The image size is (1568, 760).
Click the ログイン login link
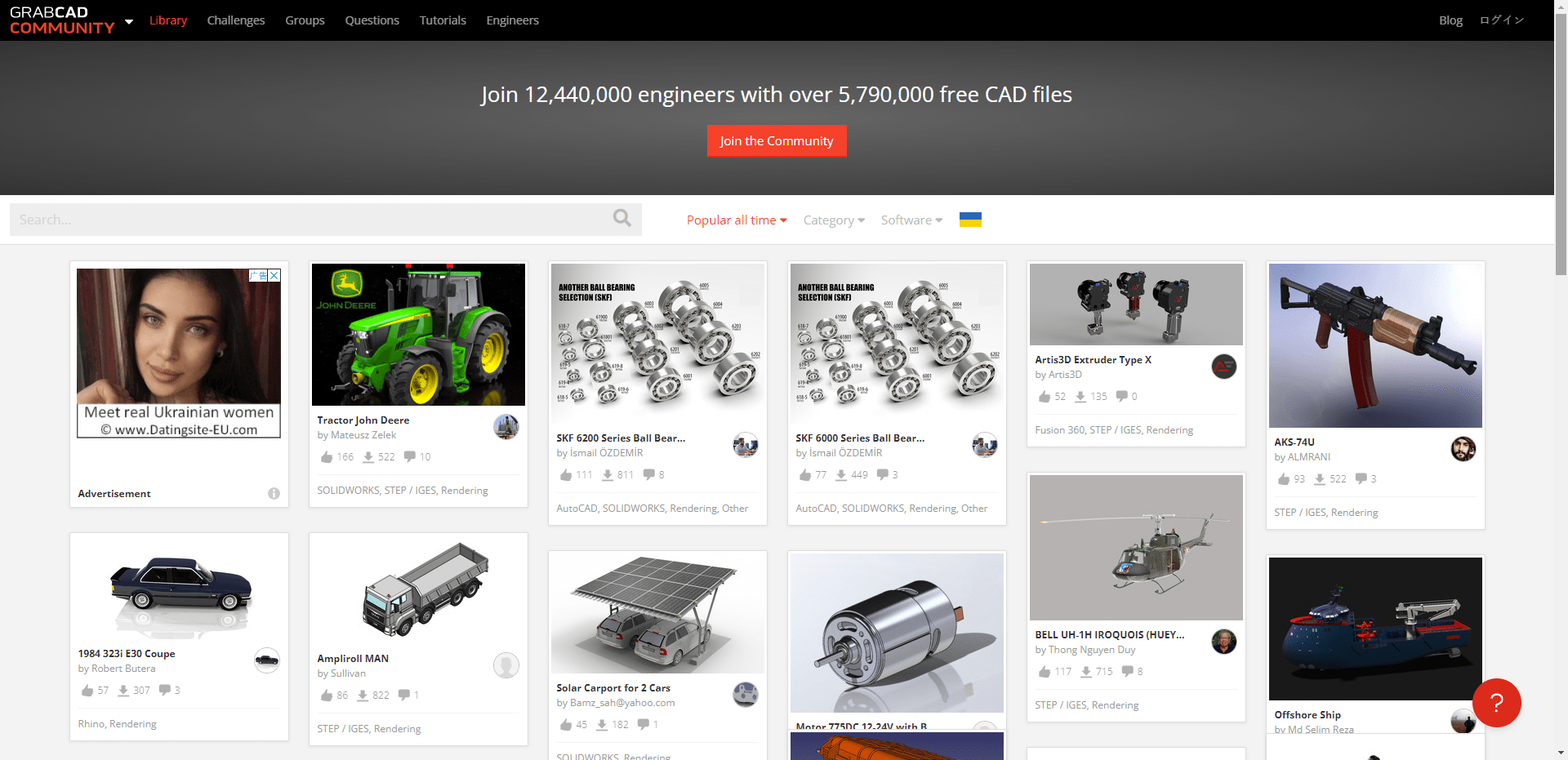click(1502, 20)
